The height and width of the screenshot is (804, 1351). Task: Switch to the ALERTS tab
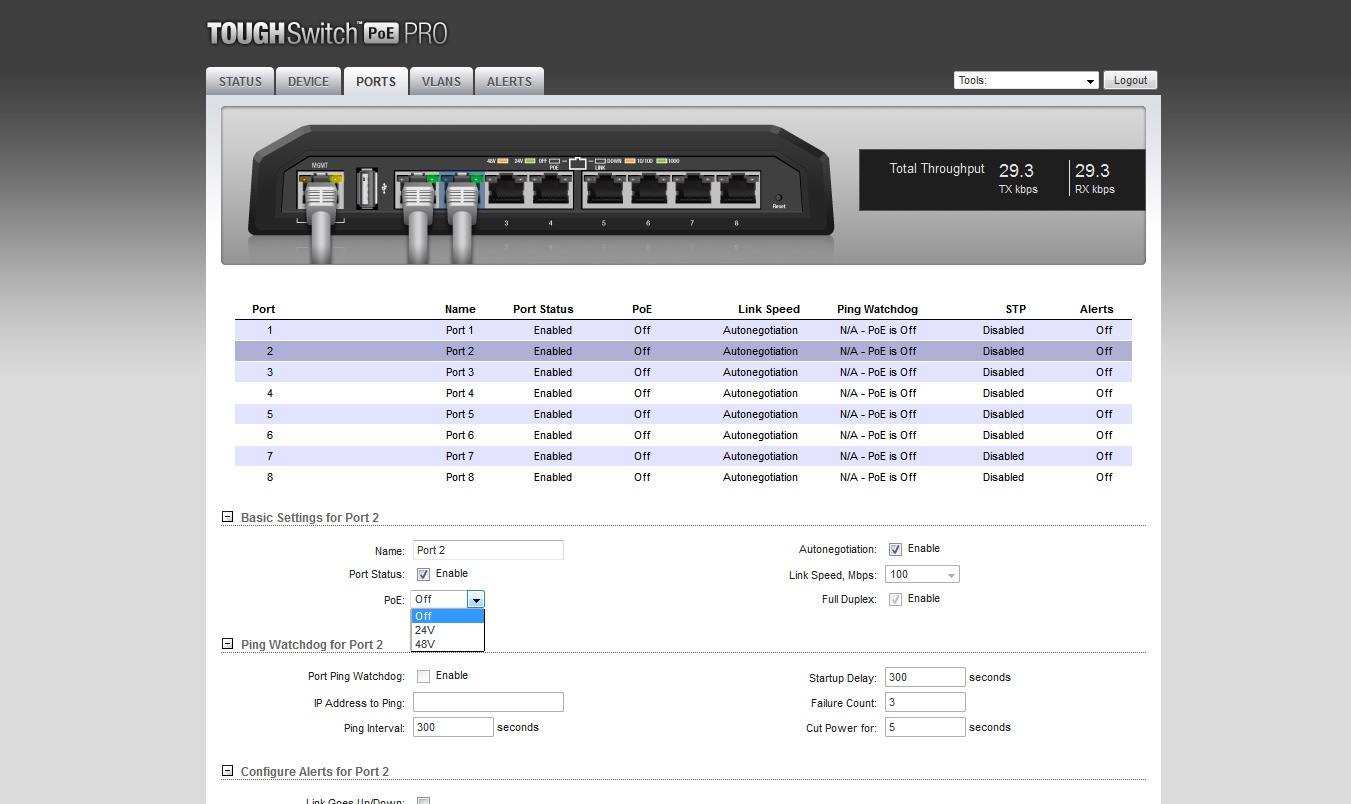point(509,81)
